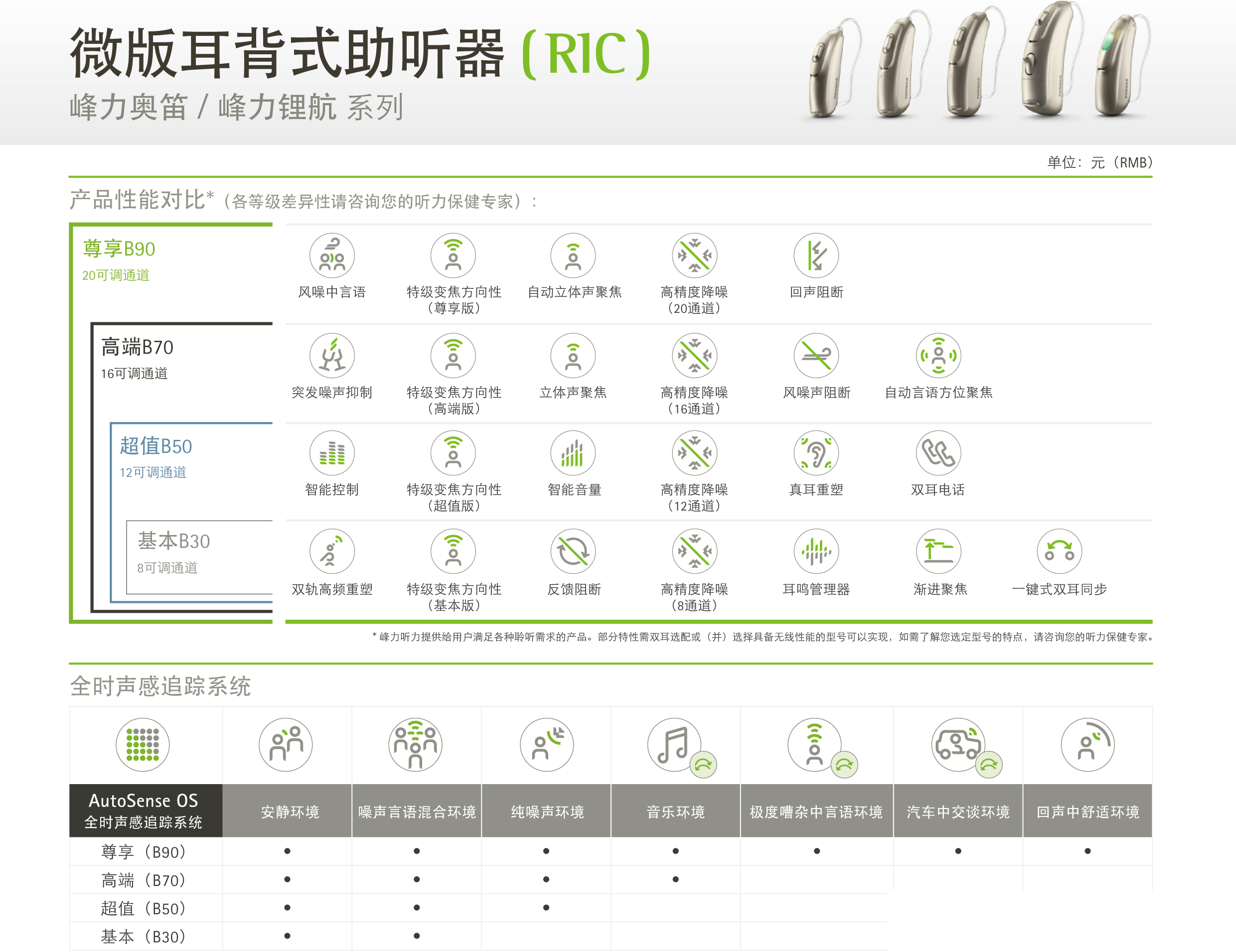
Task: Select the 真耳重塑 ear icon
Action: (x=815, y=453)
